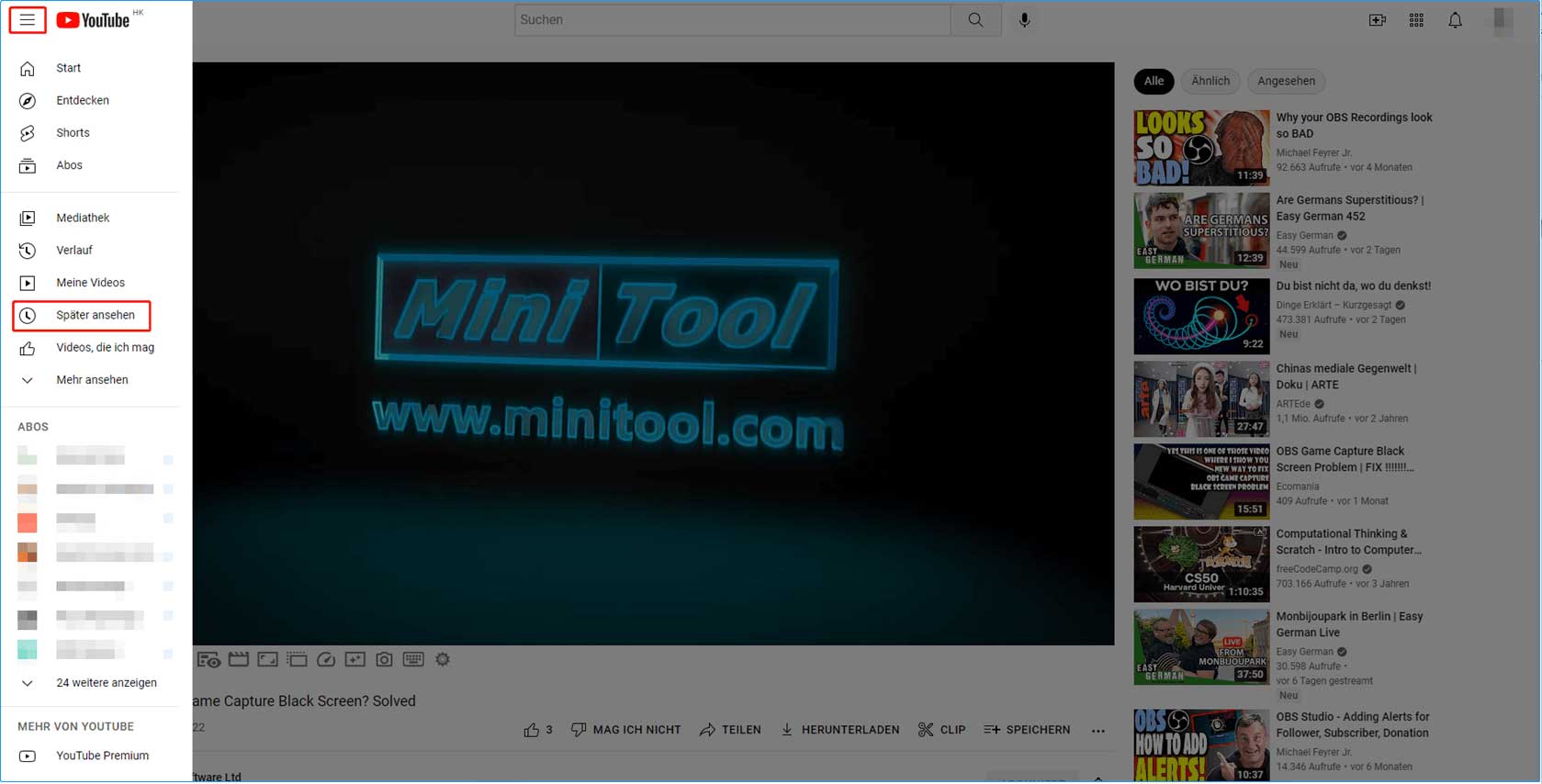Open the gear settings icon under the player

443,660
